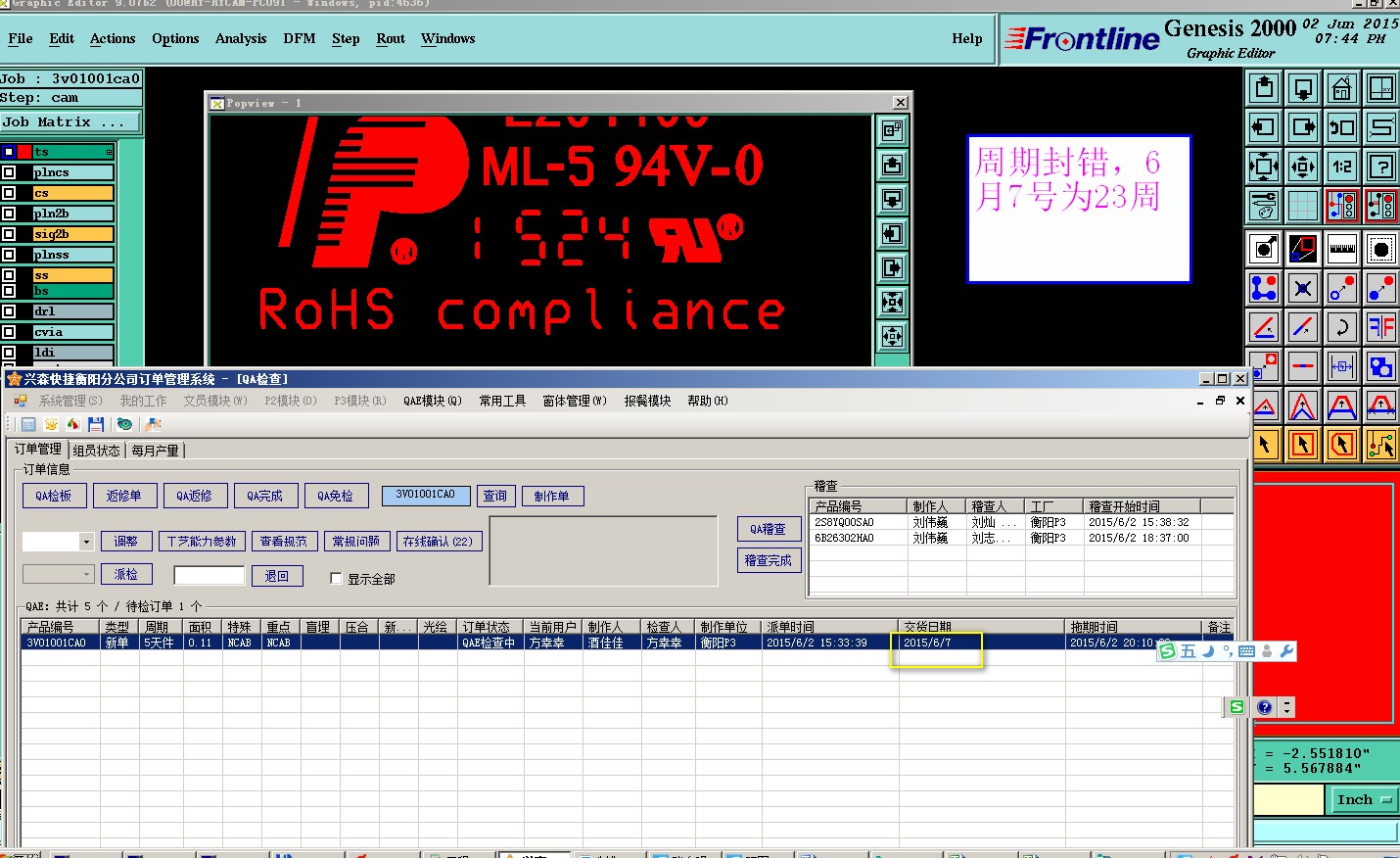Select the rectangle area selection arrow icon
The image size is (1400, 858).
coord(1303,445)
